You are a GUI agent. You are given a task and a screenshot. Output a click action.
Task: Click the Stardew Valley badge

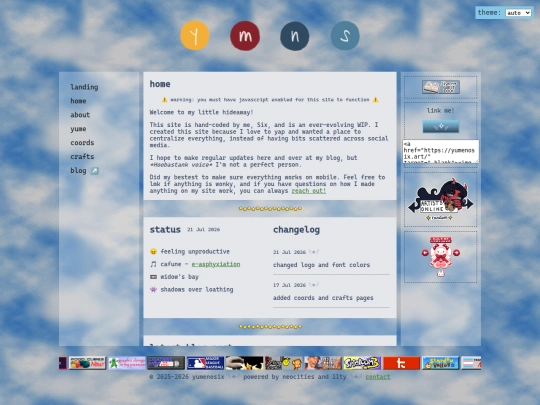441,363
